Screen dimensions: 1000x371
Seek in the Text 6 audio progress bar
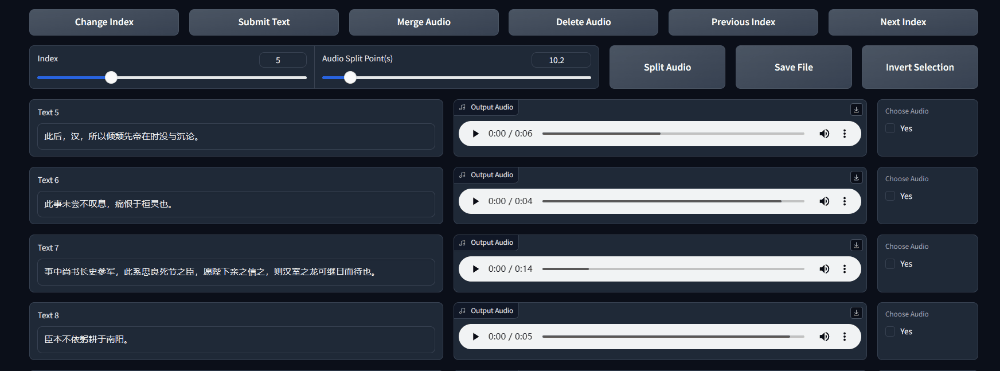[673, 201]
